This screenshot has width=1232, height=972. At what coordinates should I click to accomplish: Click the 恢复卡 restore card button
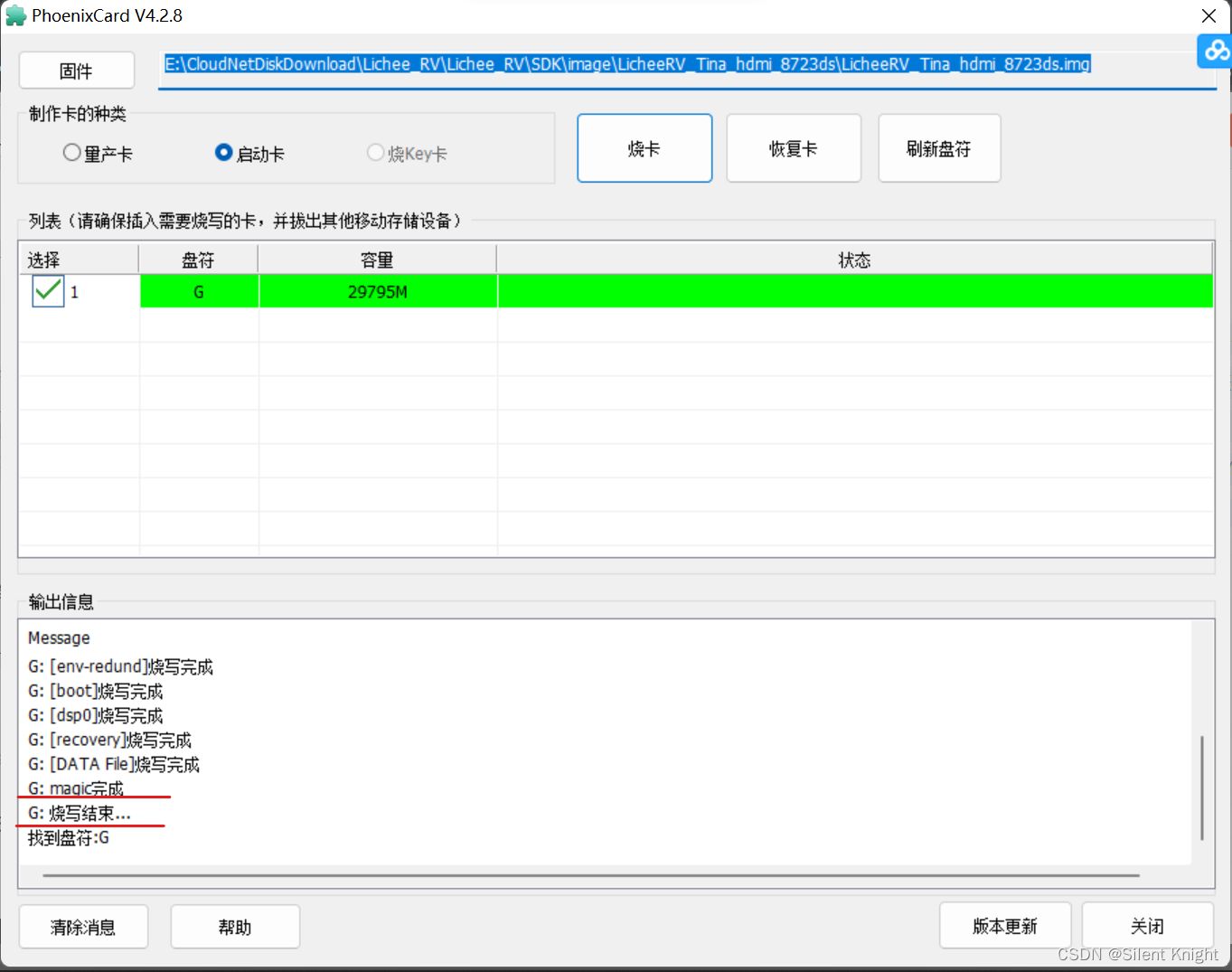pyautogui.click(x=794, y=148)
